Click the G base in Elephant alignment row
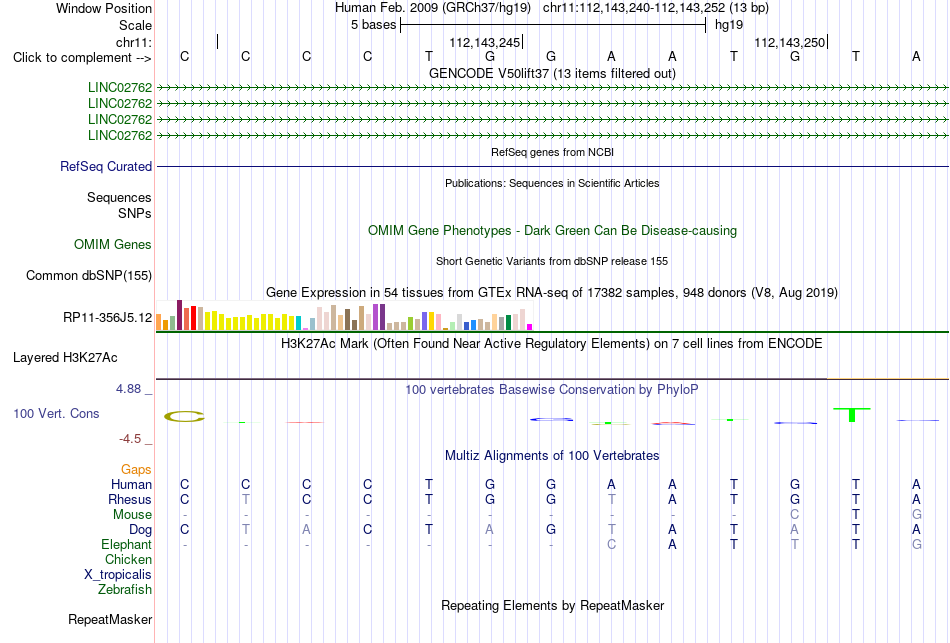Viewport: 950px width, 643px height. (917, 544)
